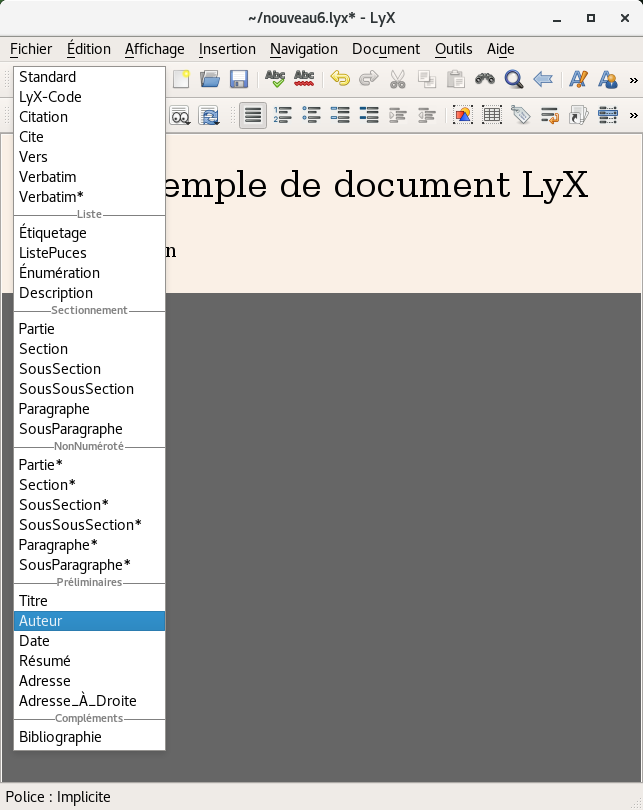Choose SousSousSection numbered layout
The width and height of the screenshot is (643, 810).
tap(89, 389)
